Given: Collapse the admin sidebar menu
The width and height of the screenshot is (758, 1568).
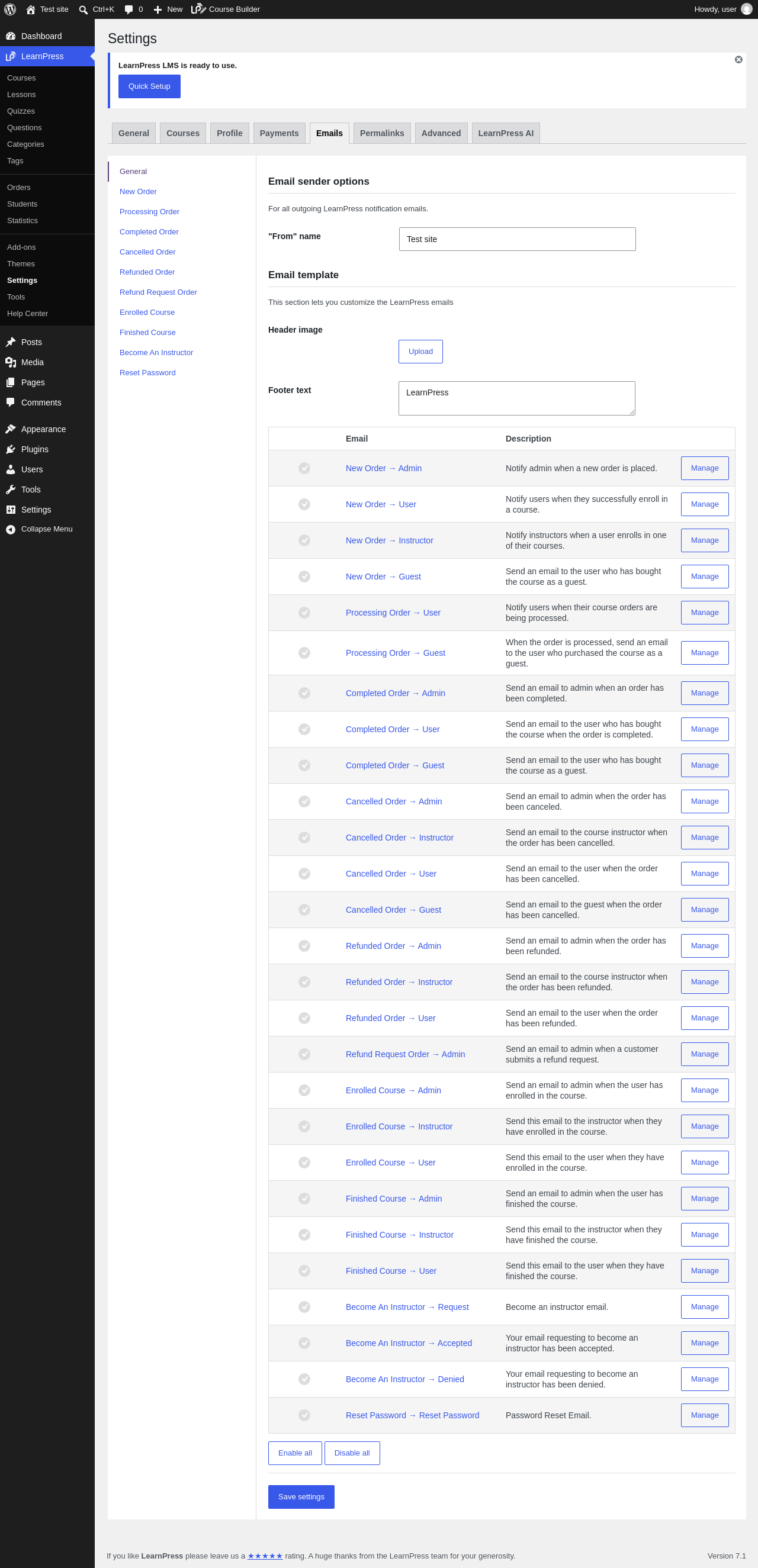Looking at the screenshot, I should point(39,529).
